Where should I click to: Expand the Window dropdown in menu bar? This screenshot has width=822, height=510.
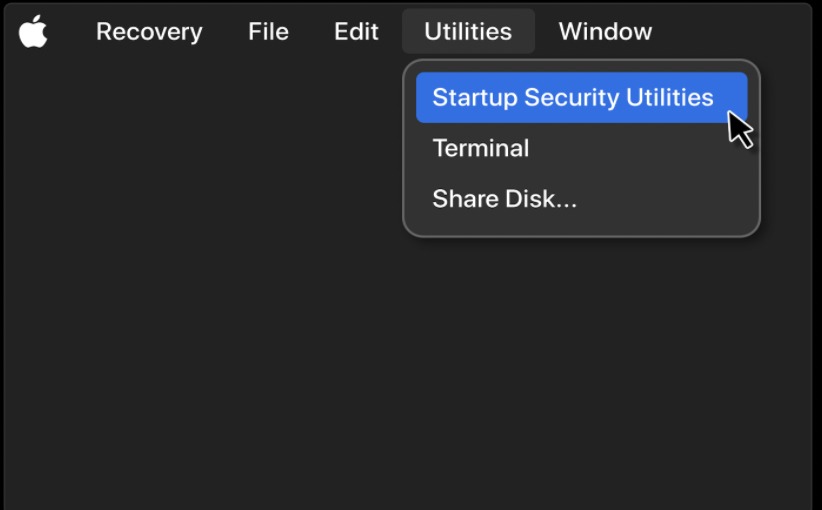pos(605,31)
